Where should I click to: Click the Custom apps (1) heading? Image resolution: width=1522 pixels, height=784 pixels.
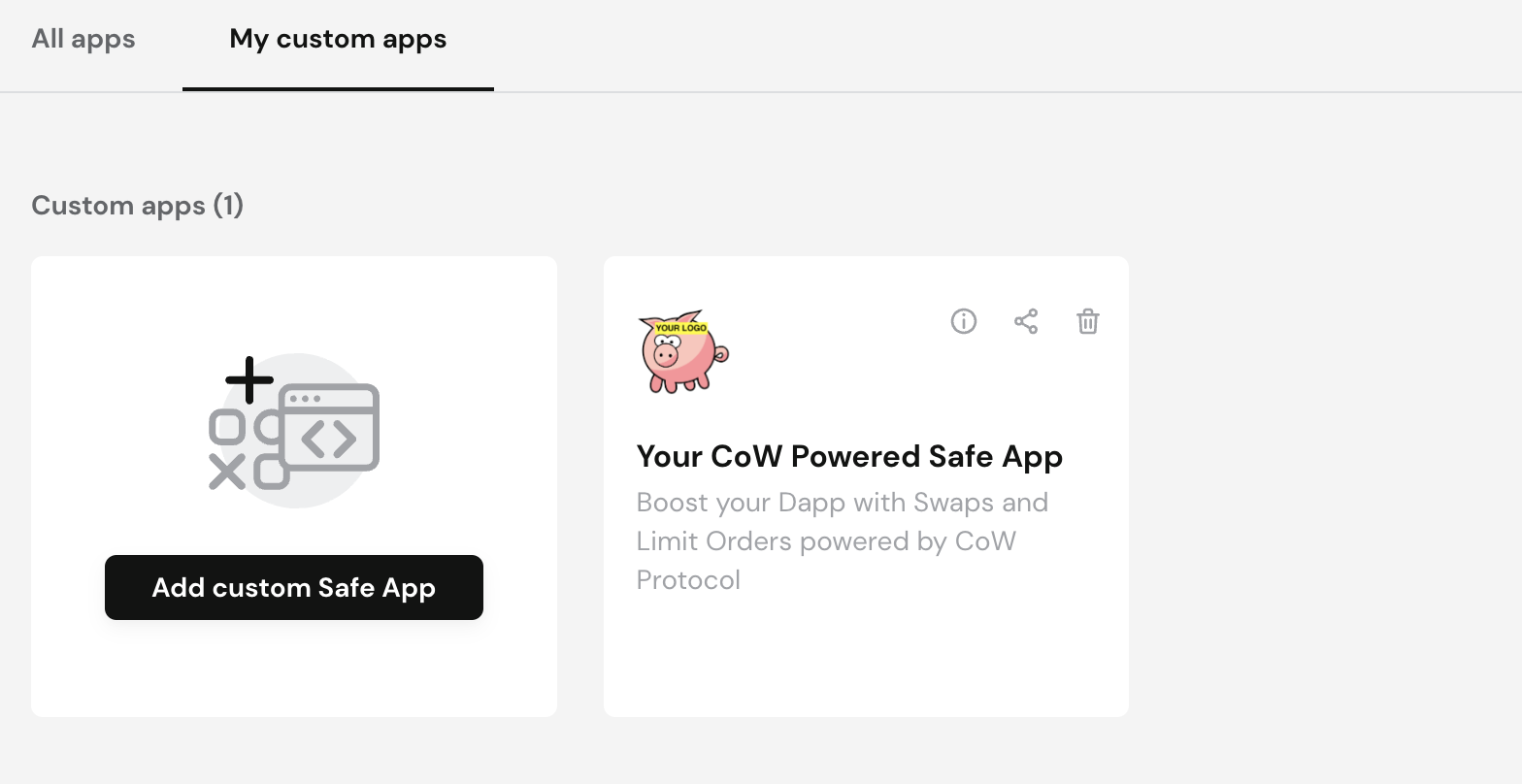point(137,205)
